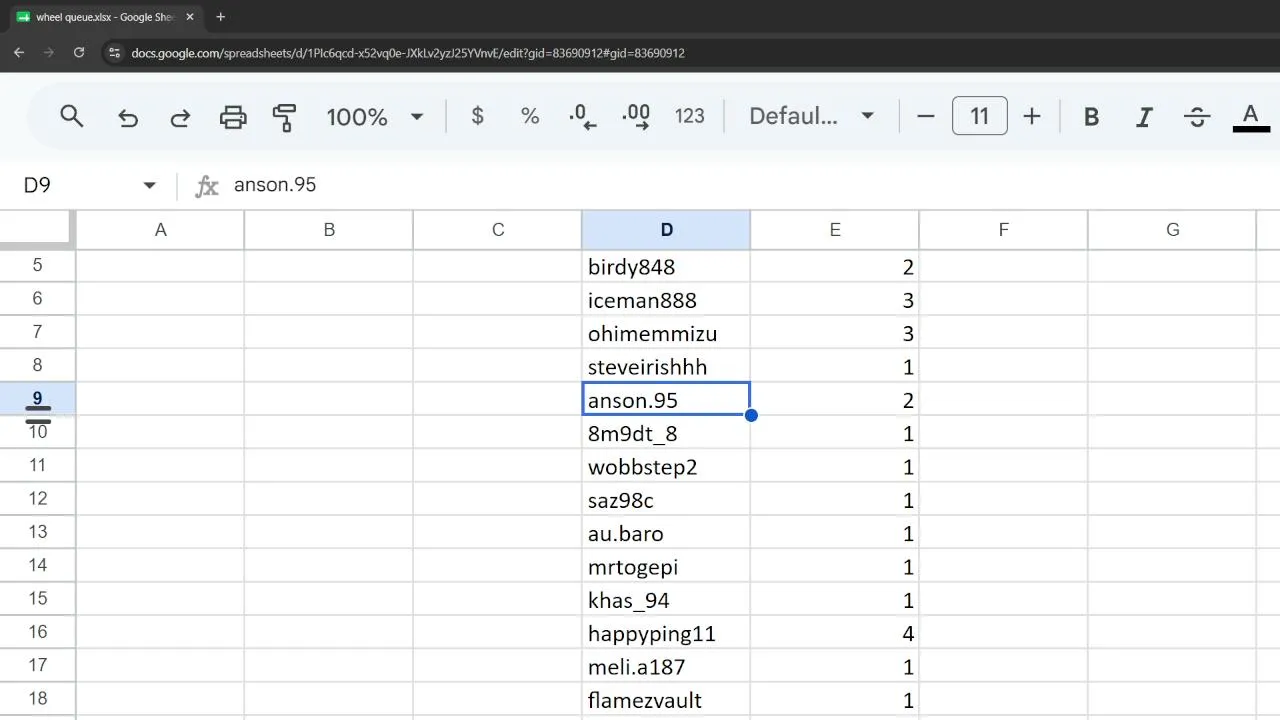1280x720 pixels.
Task: Redo the last undone action
Action: [180, 117]
